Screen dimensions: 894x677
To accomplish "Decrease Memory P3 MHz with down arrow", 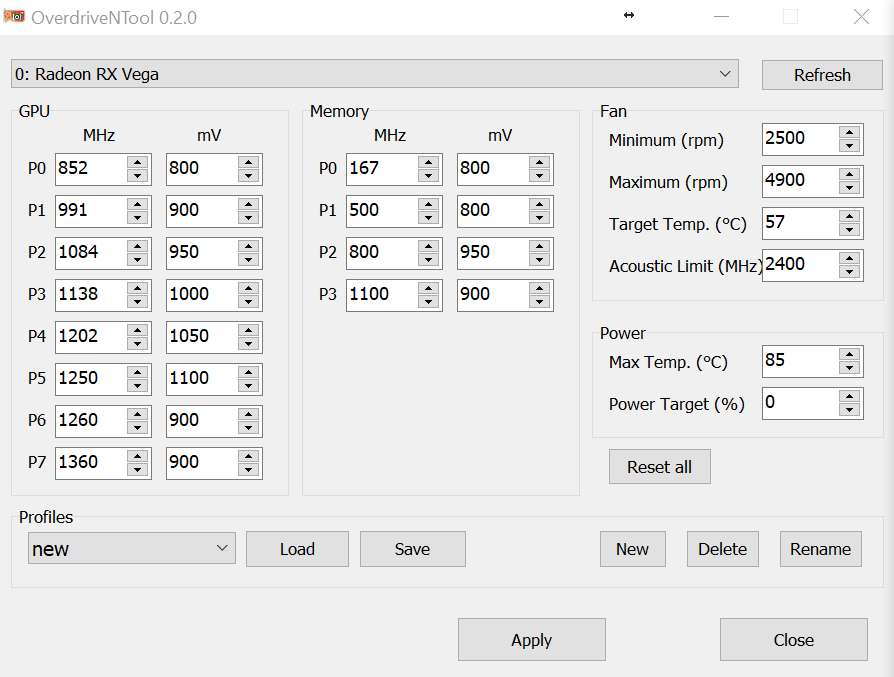I will (428, 302).
